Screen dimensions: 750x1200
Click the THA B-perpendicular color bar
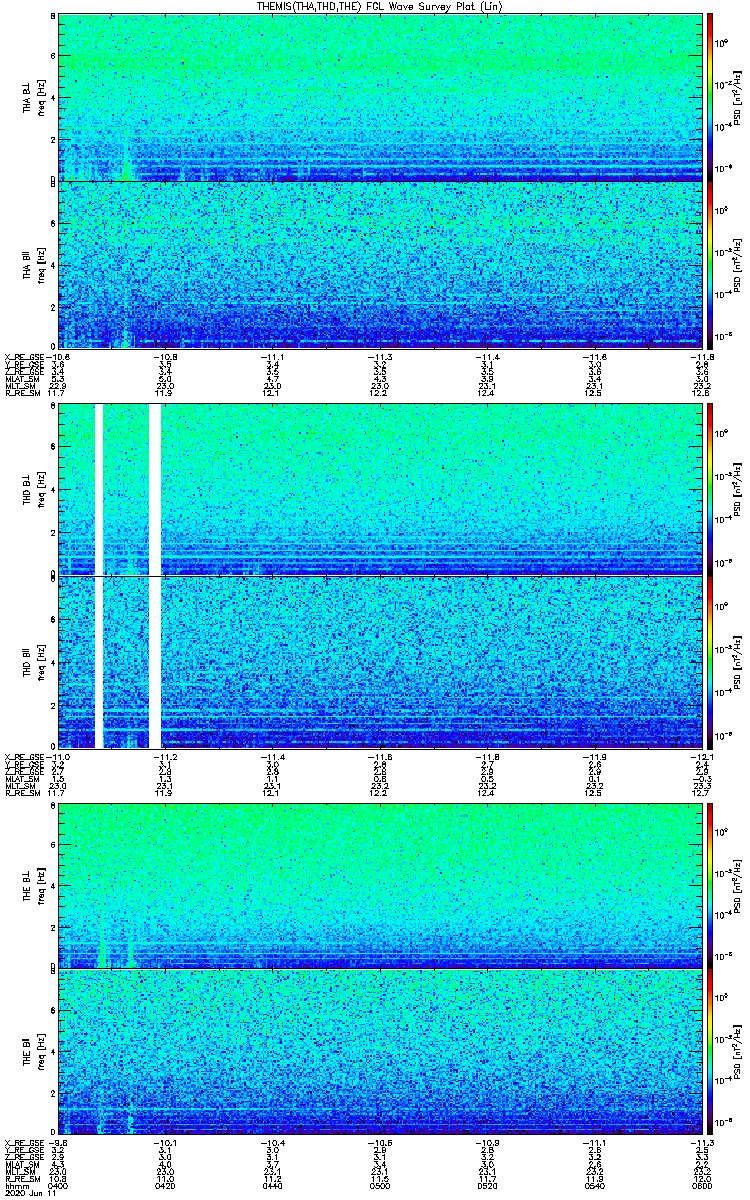(710, 97)
